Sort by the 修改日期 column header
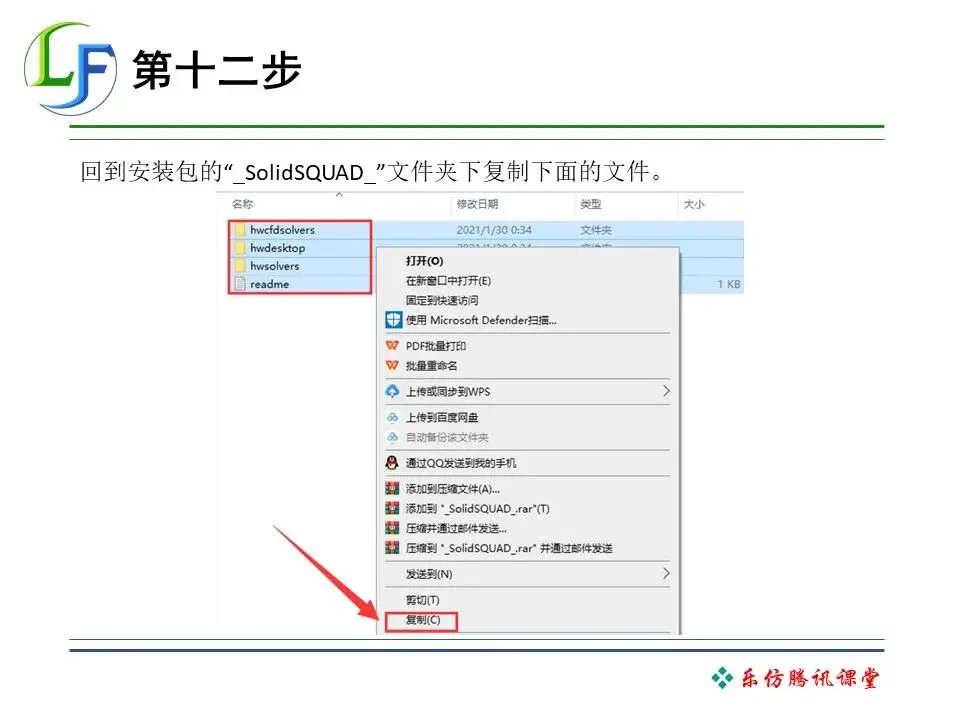Viewport: 960px width, 720px height. click(x=478, y=204)
